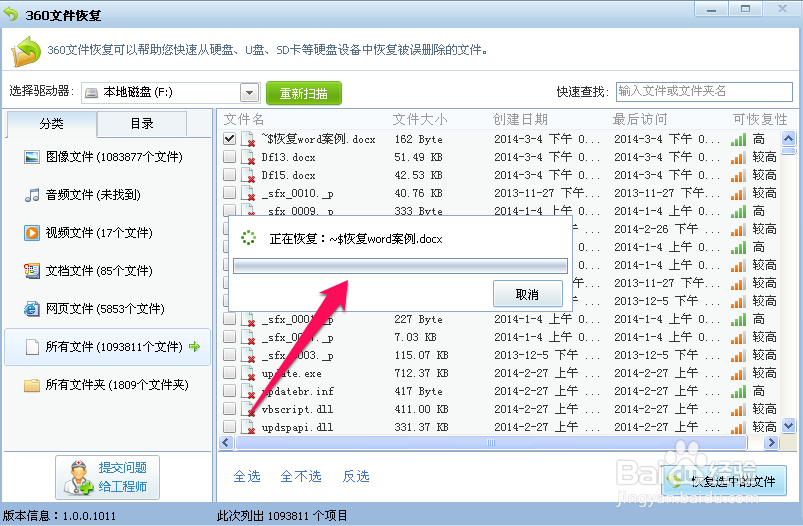Image resolution: width=803 pixels, height=526 pixels.
Task: Check the vbscript.dll checkbox
Action: click(x=229, y=408)
